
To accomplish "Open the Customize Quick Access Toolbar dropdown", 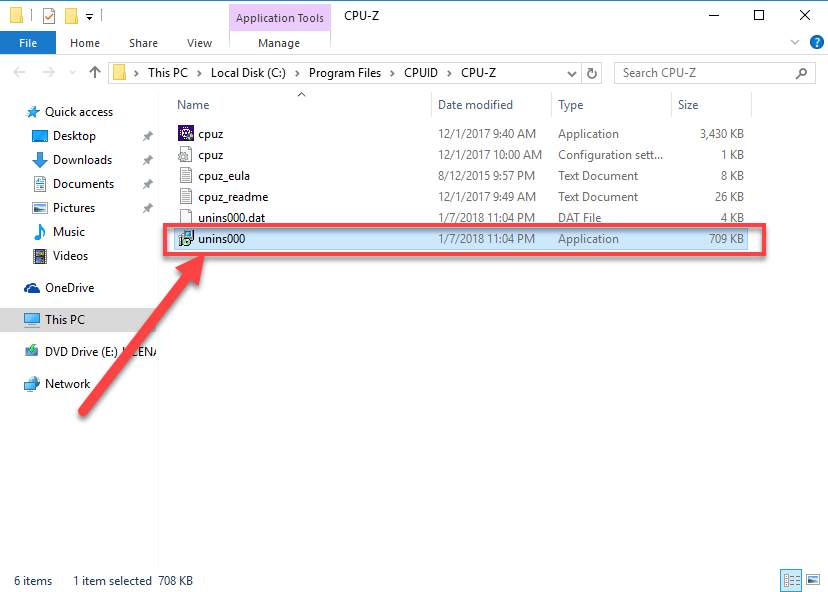I will pos(90,17).
